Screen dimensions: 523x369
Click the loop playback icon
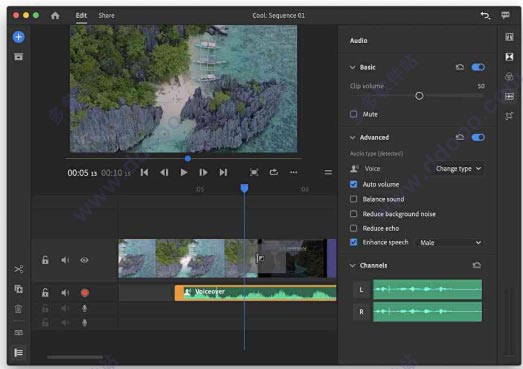coord(274,172)
